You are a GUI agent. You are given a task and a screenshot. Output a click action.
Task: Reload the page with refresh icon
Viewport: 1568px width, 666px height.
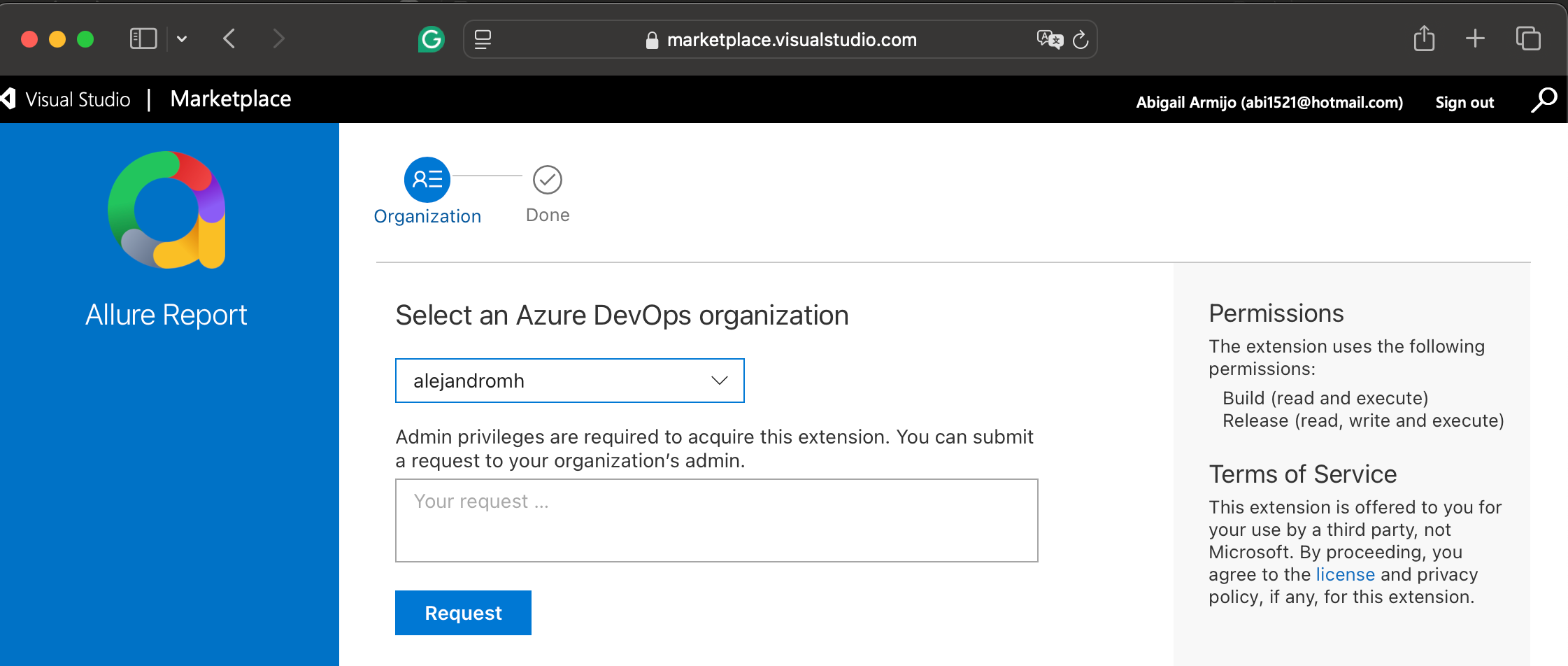pyautogui.click(x=1081, y=40)
